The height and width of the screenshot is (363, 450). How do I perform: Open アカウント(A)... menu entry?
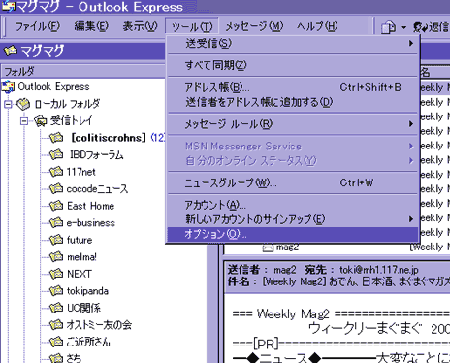(293, 205)
